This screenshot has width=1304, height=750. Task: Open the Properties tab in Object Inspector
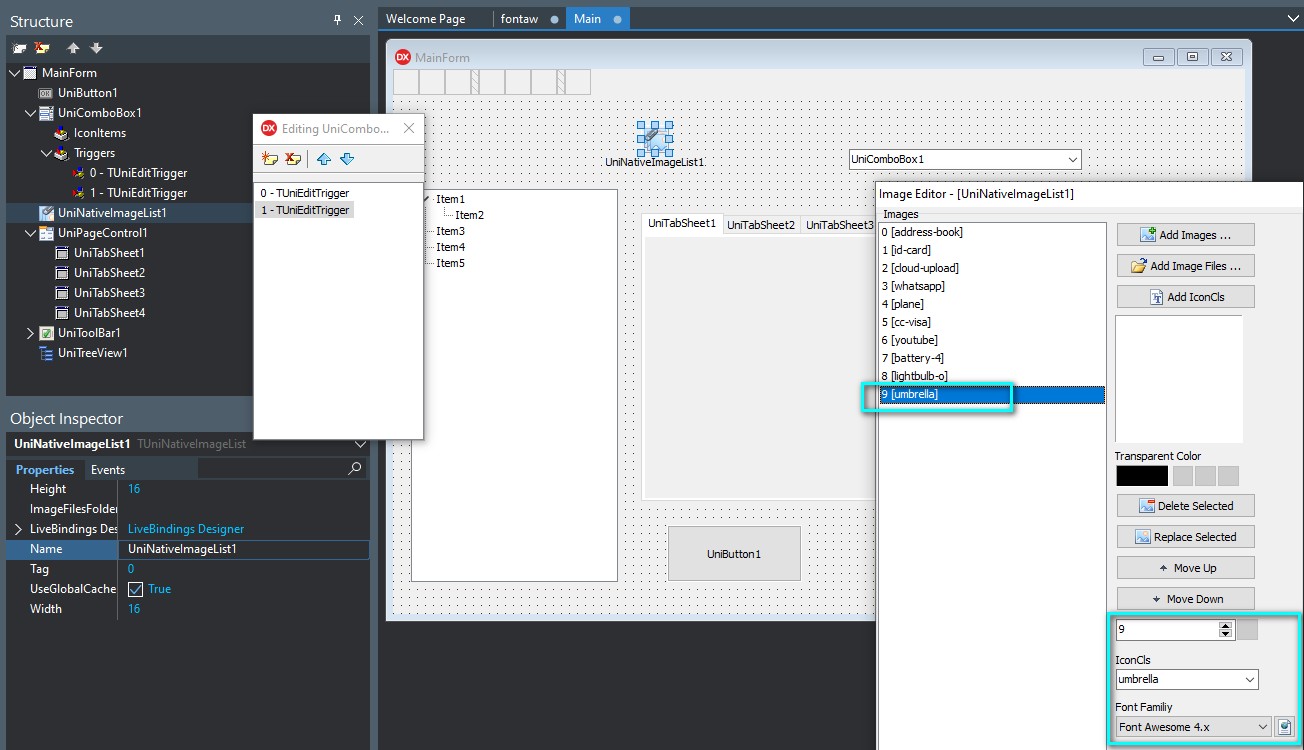pyautogui.click(x=45, y=469)
